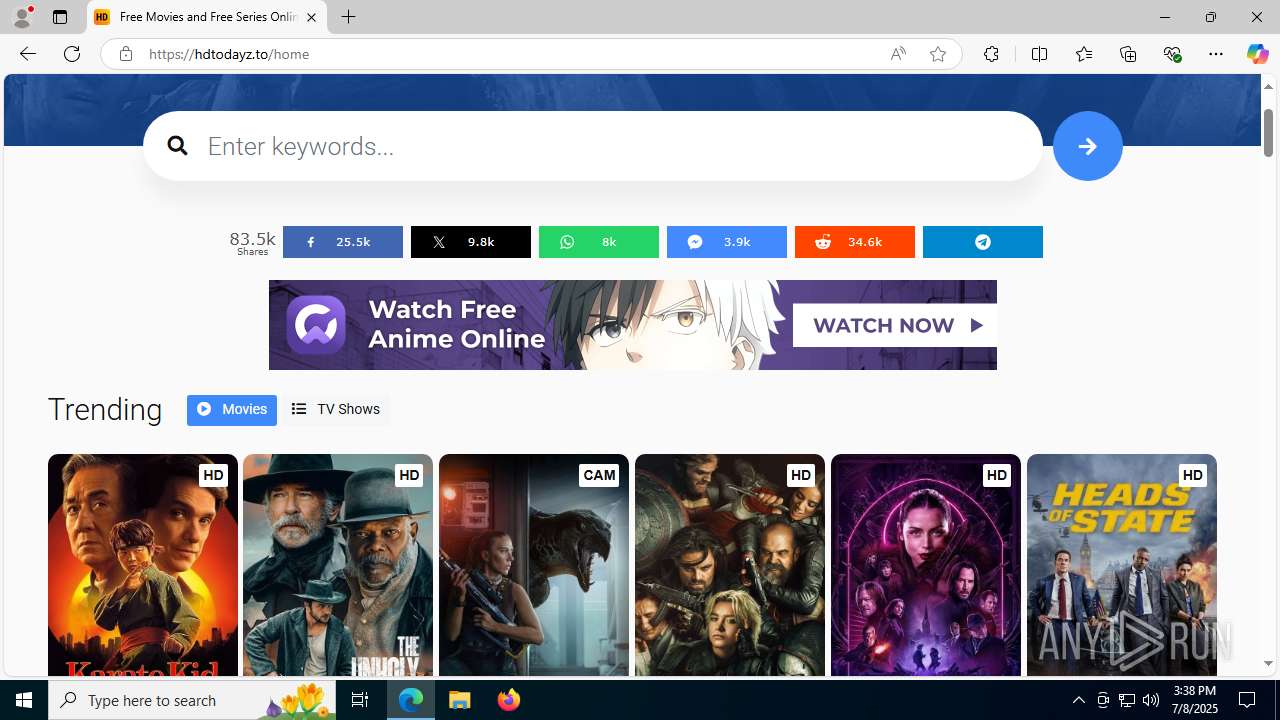Open Browser essentials icon
The height and width of the screenshot is (720, 1280).
pyautogui.click(x=1172, y=54)
